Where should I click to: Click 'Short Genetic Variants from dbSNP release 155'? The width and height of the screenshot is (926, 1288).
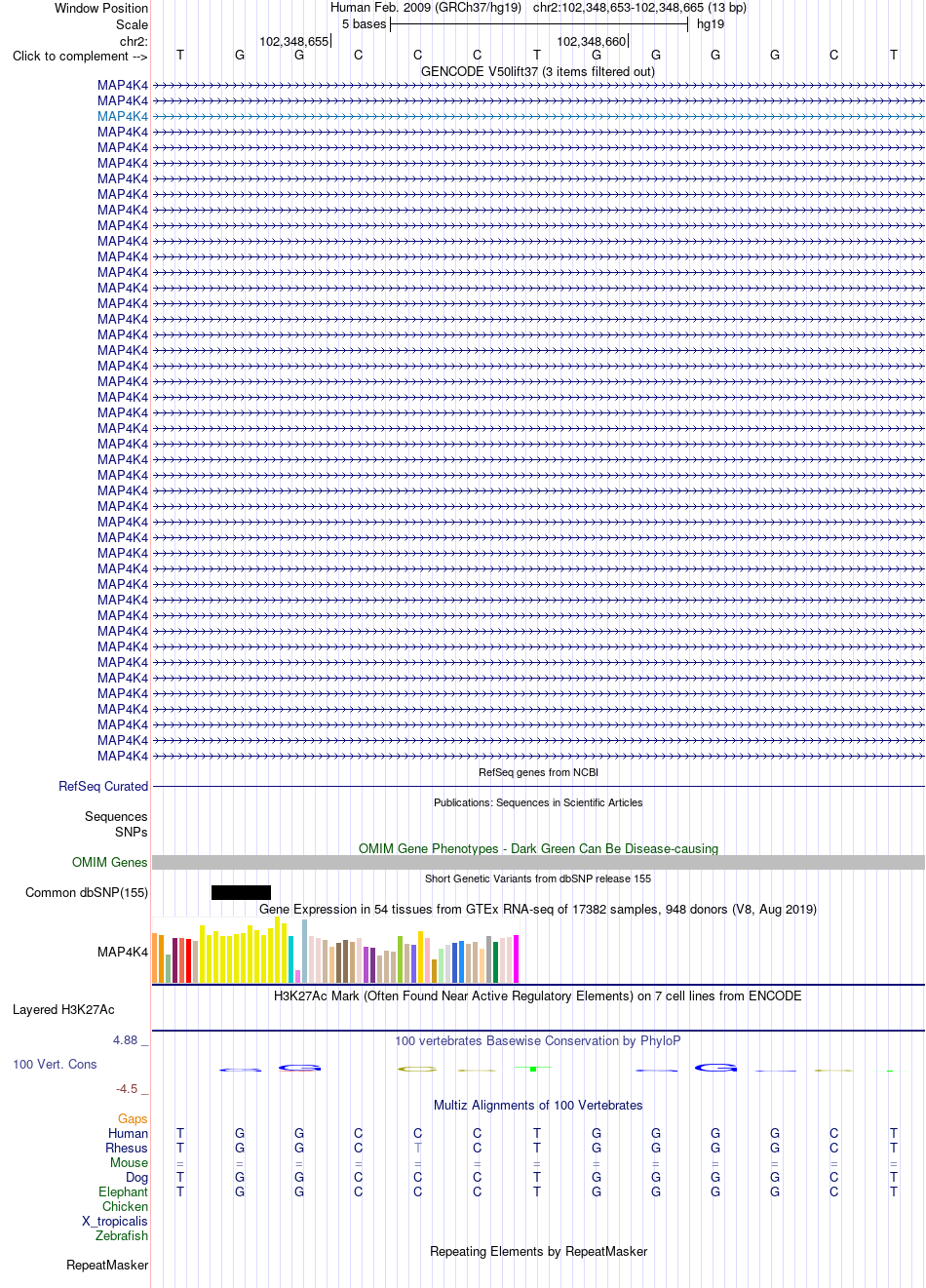pos(538,878)
